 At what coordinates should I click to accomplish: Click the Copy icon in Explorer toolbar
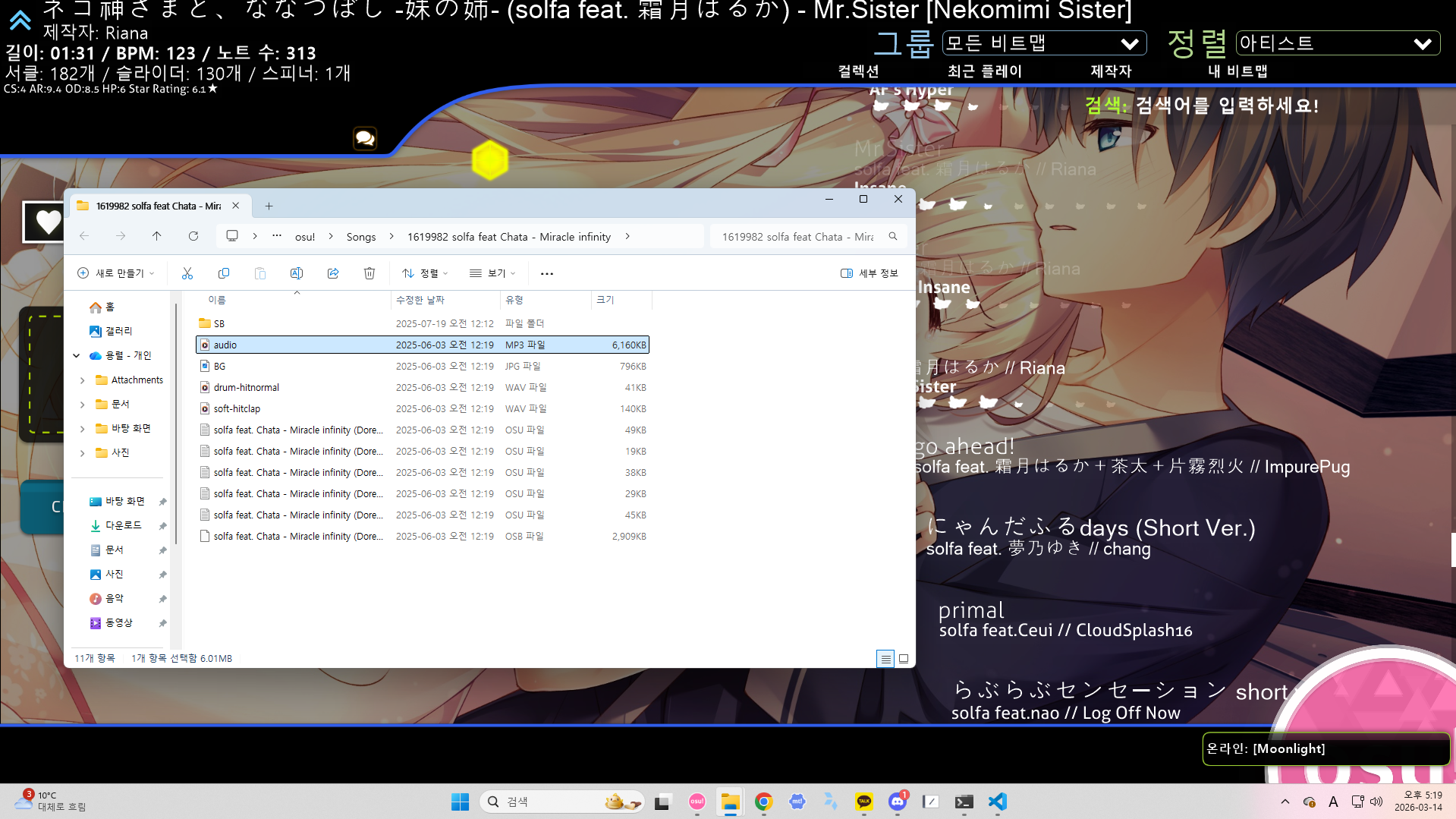coord(224,273)
